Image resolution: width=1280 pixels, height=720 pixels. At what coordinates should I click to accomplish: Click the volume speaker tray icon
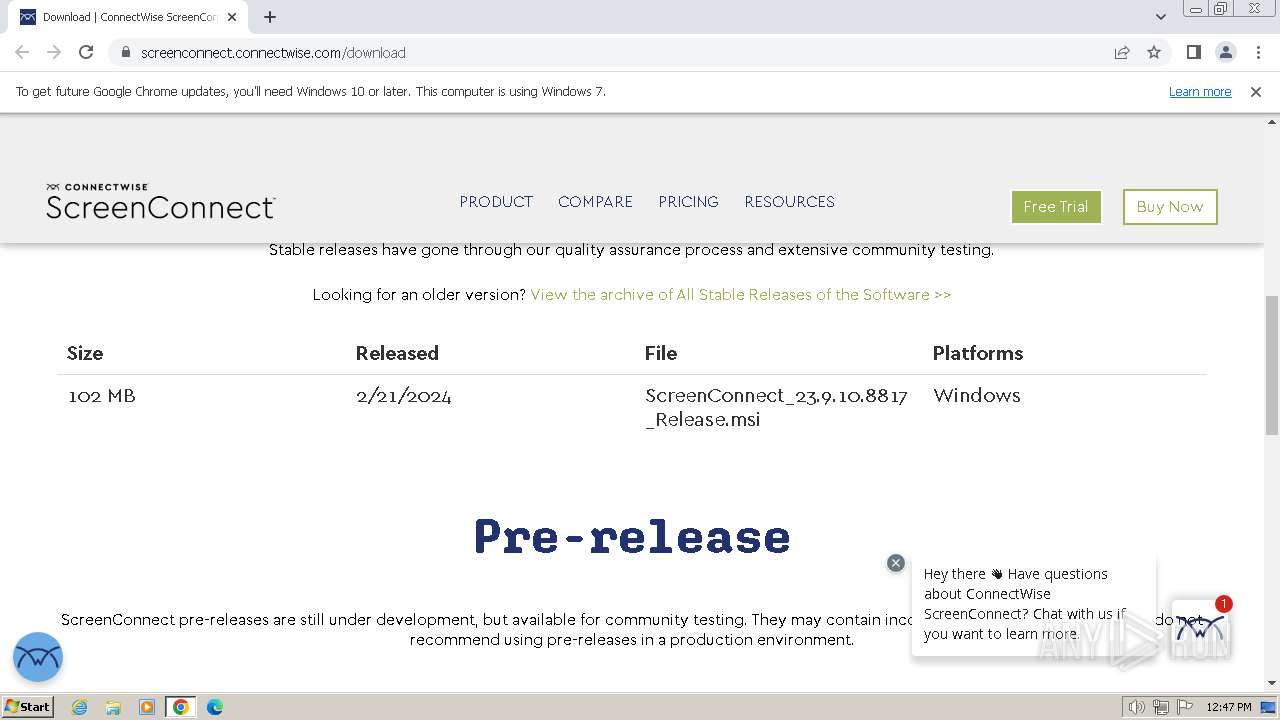coord(1137,707)
